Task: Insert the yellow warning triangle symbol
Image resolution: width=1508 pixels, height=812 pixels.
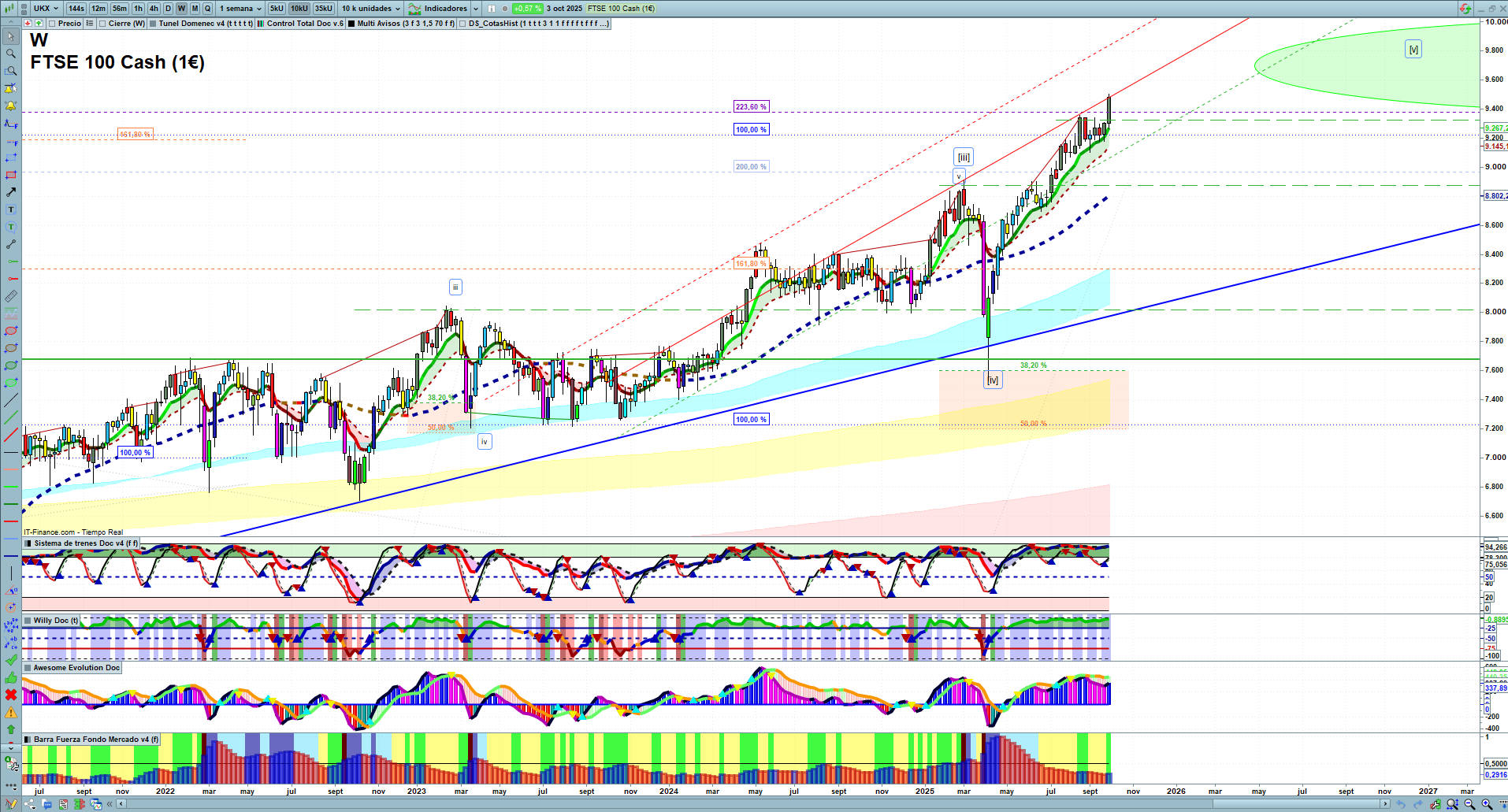Action: tap(11, 712)
